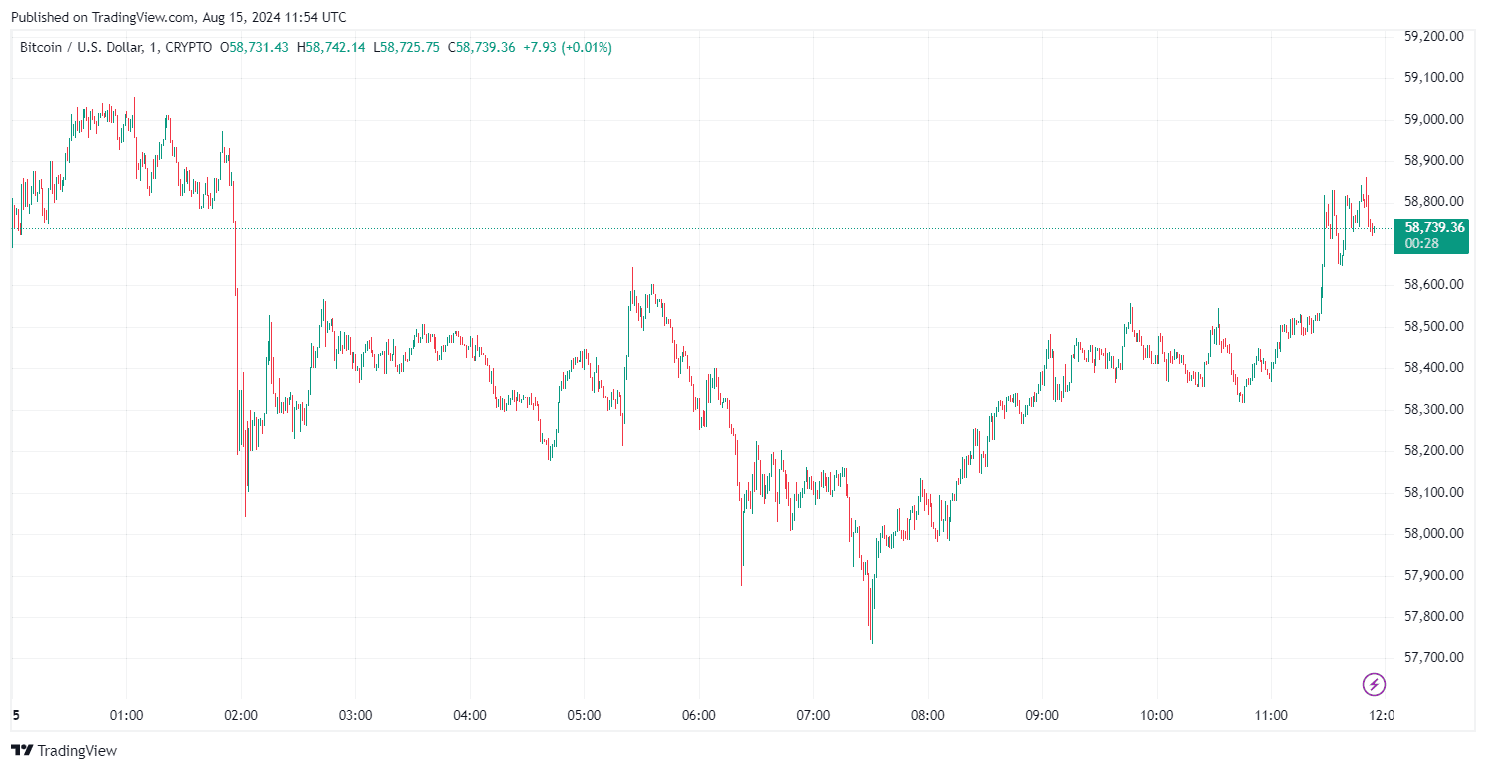Click the open value O58,731.43

pos(255,47)
